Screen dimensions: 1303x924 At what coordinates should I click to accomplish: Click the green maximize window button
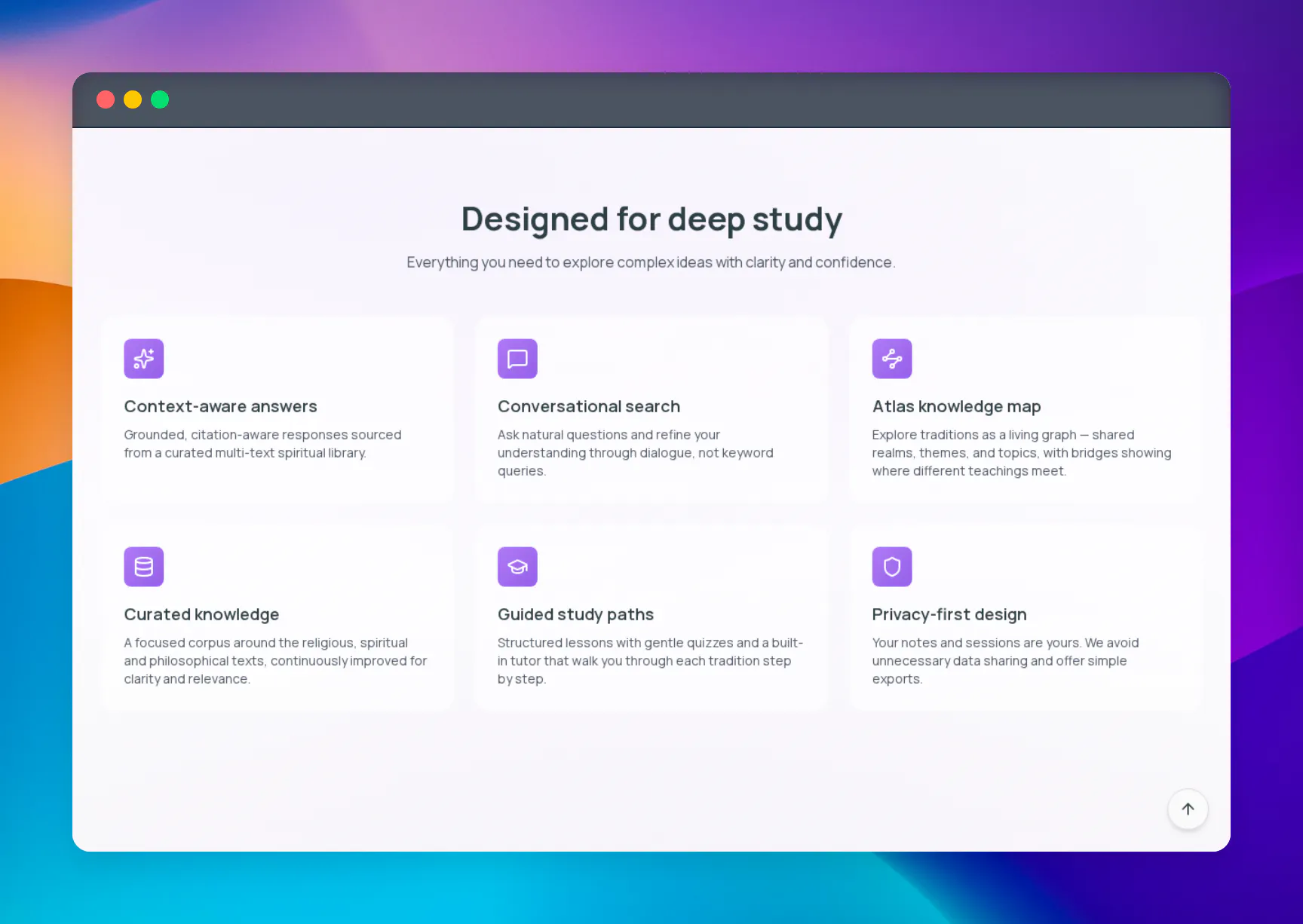tap(160, 99)
